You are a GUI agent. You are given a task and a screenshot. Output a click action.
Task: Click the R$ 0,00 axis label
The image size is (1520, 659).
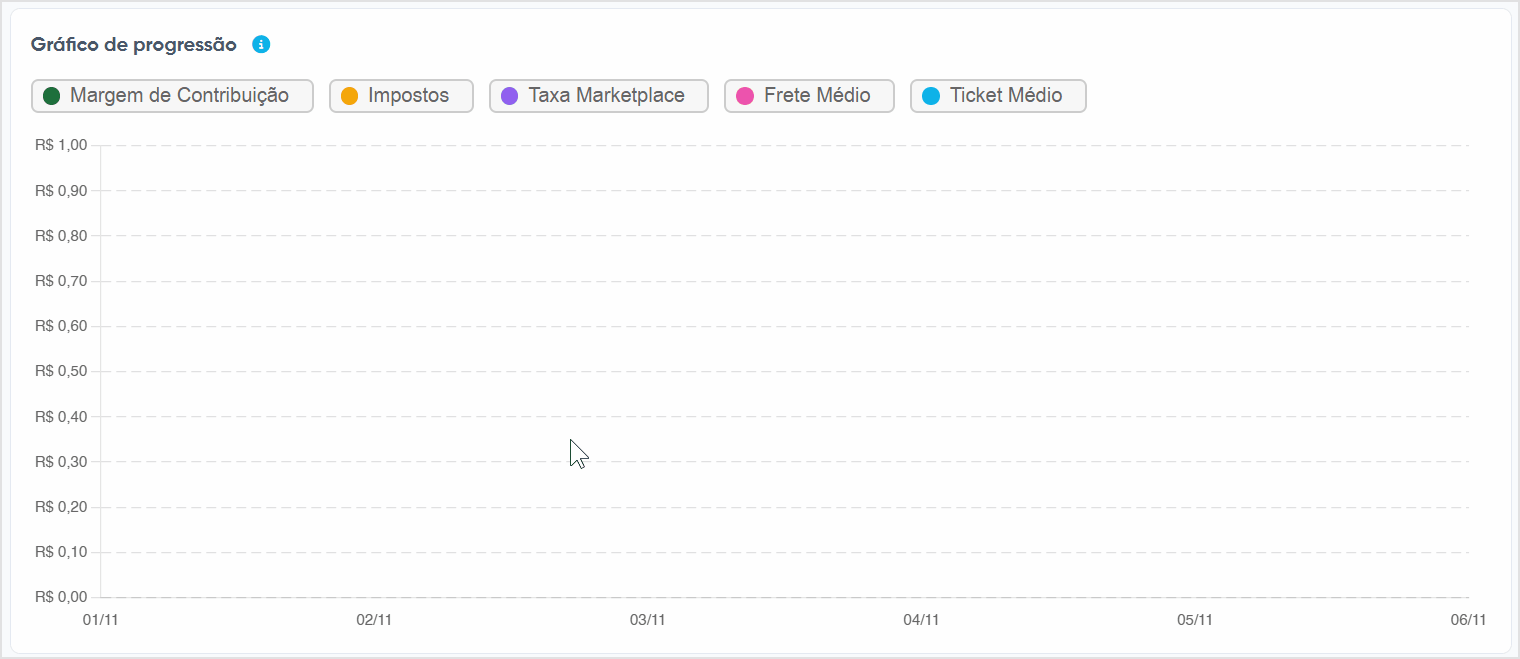click(61, 597)
